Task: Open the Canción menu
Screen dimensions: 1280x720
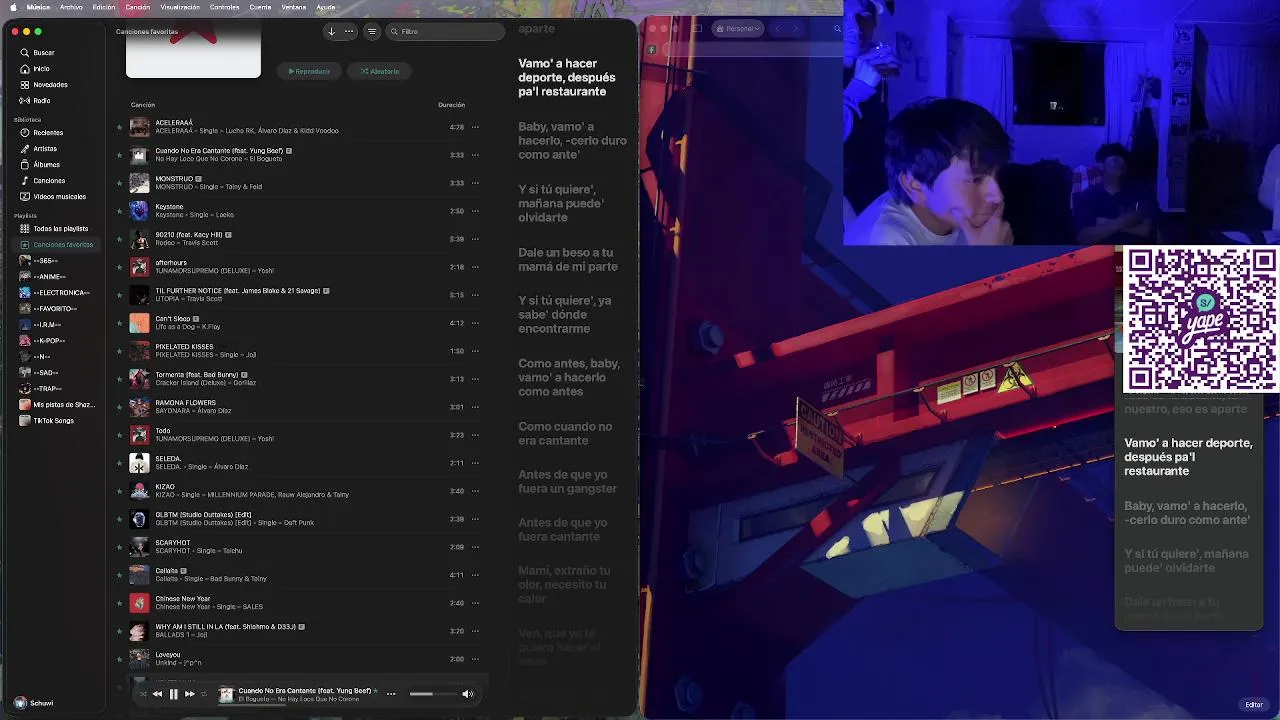Action: [x=138, y=7]
